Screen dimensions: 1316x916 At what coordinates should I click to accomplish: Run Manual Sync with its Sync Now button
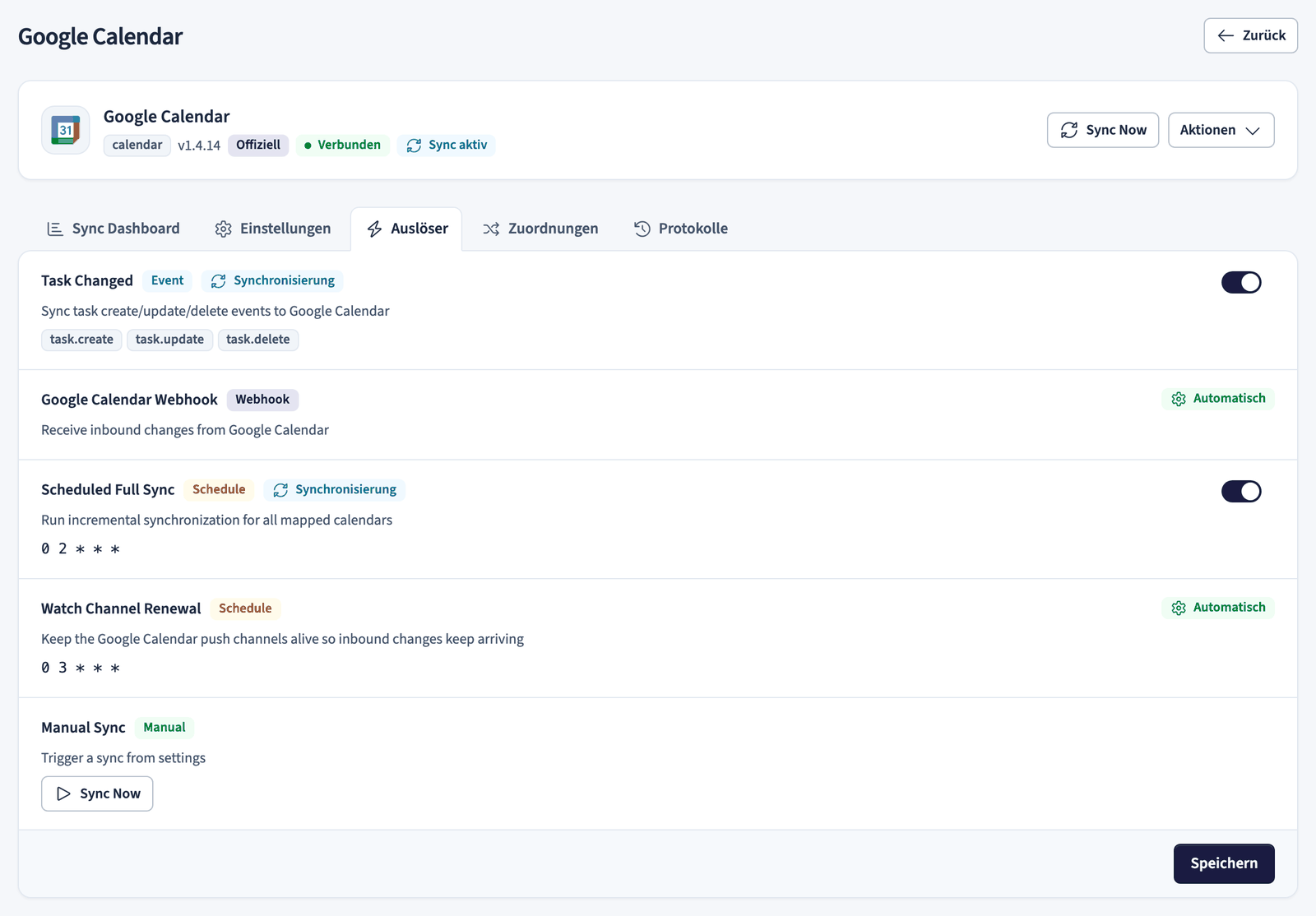pyautogui.click(x=97, y=793)
